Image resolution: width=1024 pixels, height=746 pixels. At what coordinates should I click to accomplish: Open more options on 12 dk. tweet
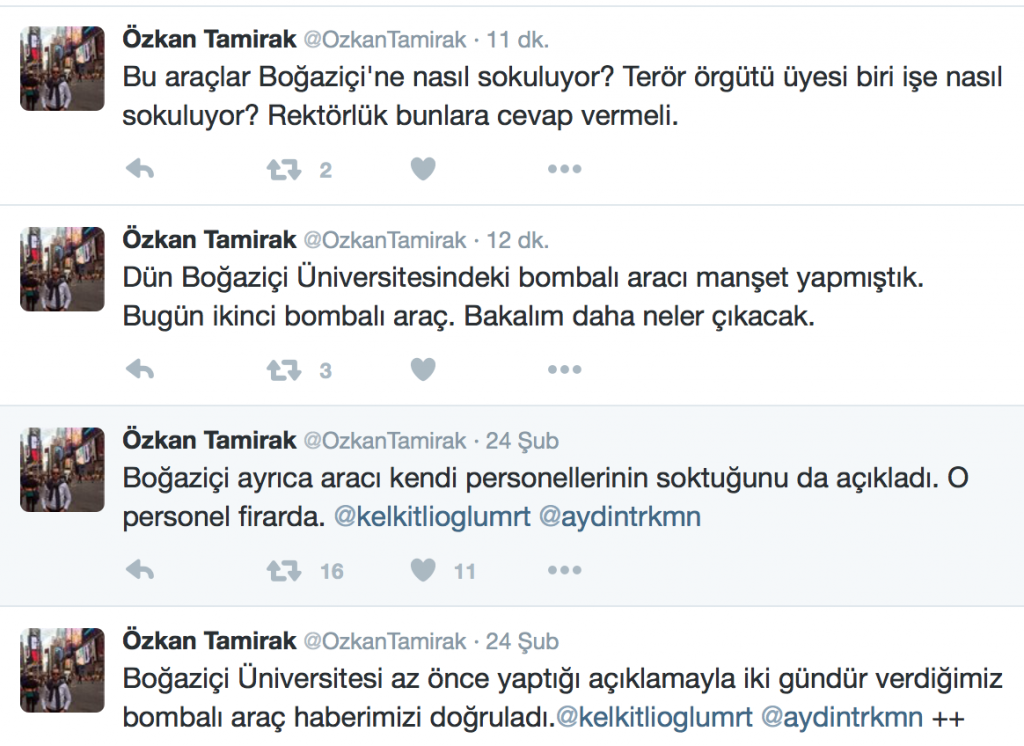point(564,370)
